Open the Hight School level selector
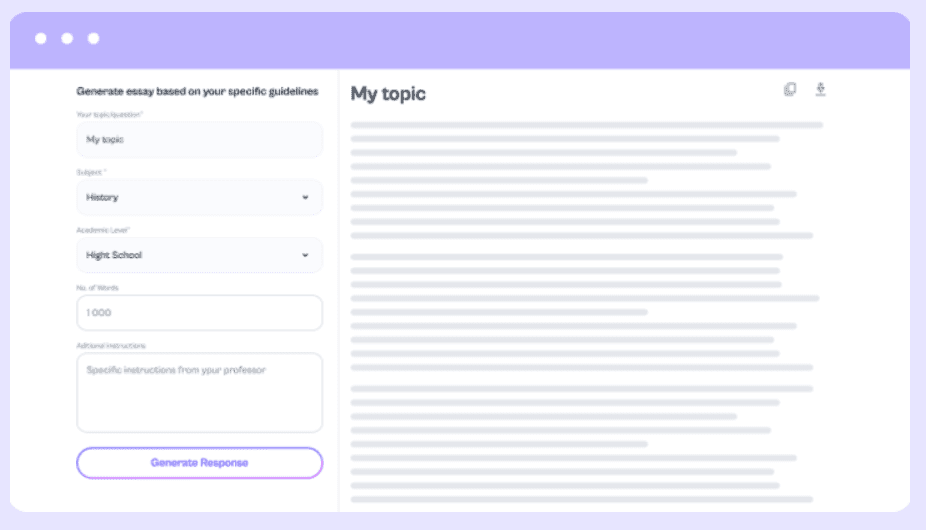The height and width of the screenshot is (530, 926). coord(190,256)
